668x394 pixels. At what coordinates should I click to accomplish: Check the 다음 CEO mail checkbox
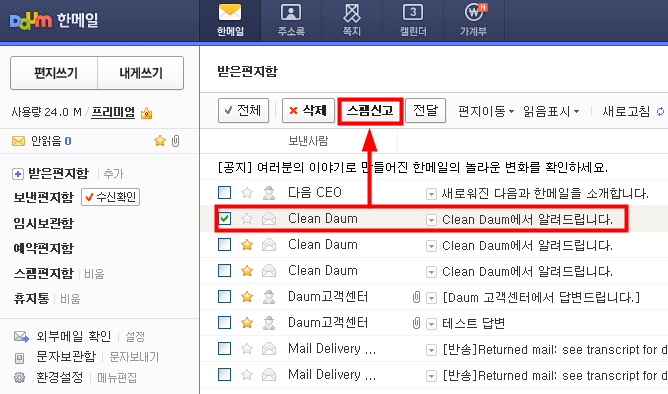(x=225, y=193)
